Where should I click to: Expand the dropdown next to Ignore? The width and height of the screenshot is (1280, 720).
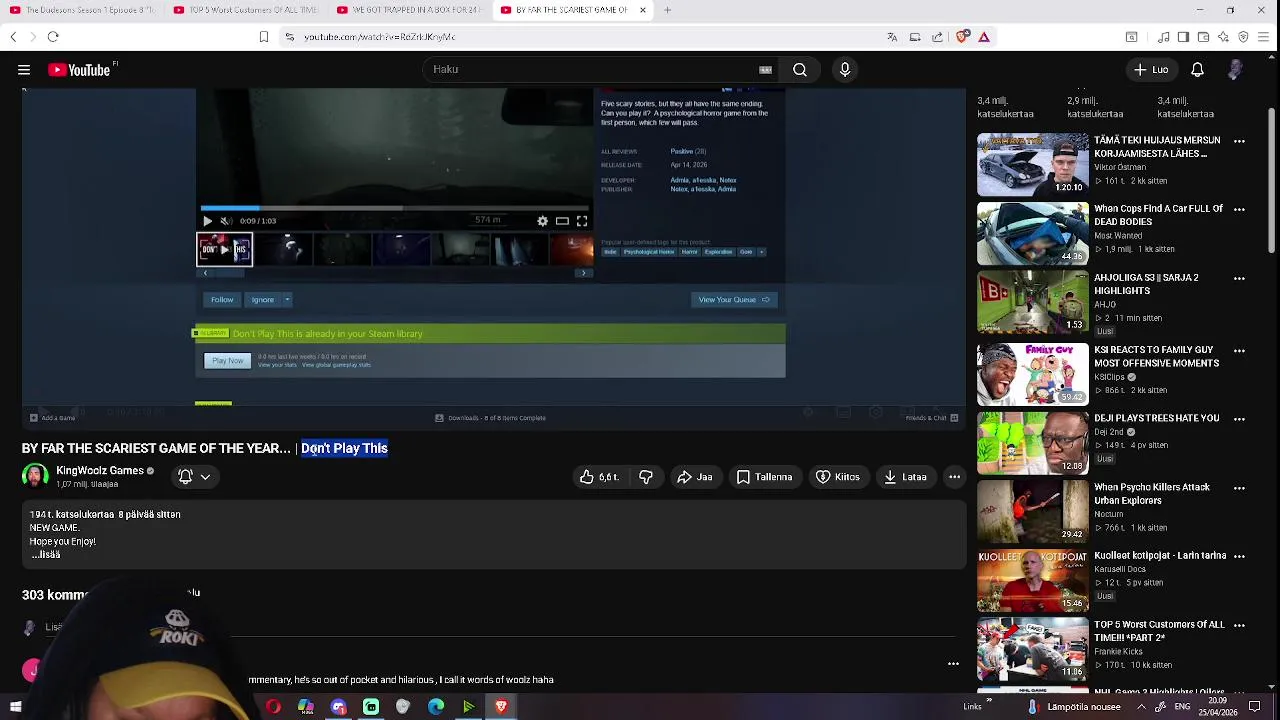(287, 300)
